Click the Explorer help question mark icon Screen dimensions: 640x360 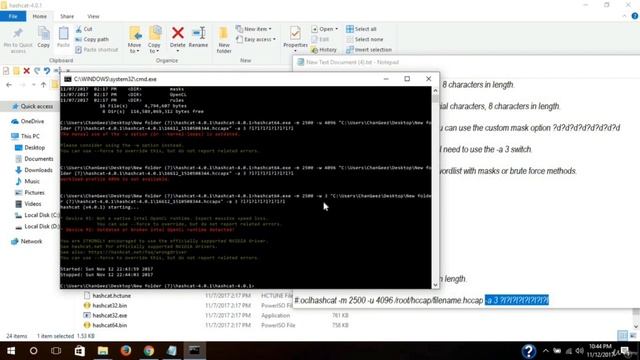[635, 16]
